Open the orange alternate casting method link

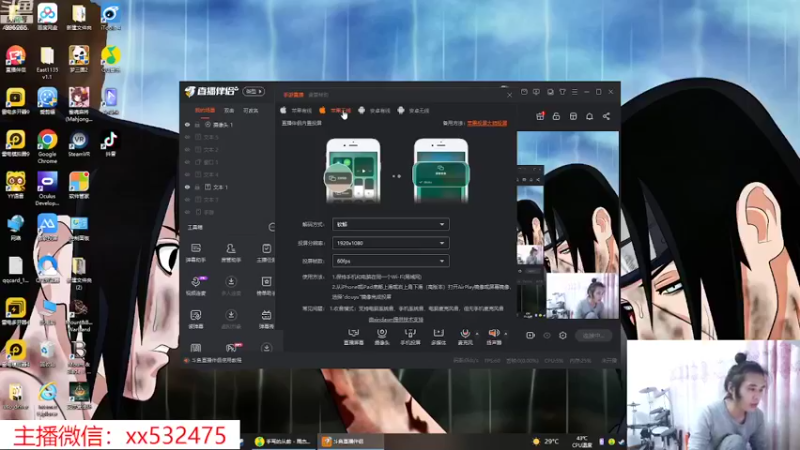pyautogui.click(x=487, y=123)
